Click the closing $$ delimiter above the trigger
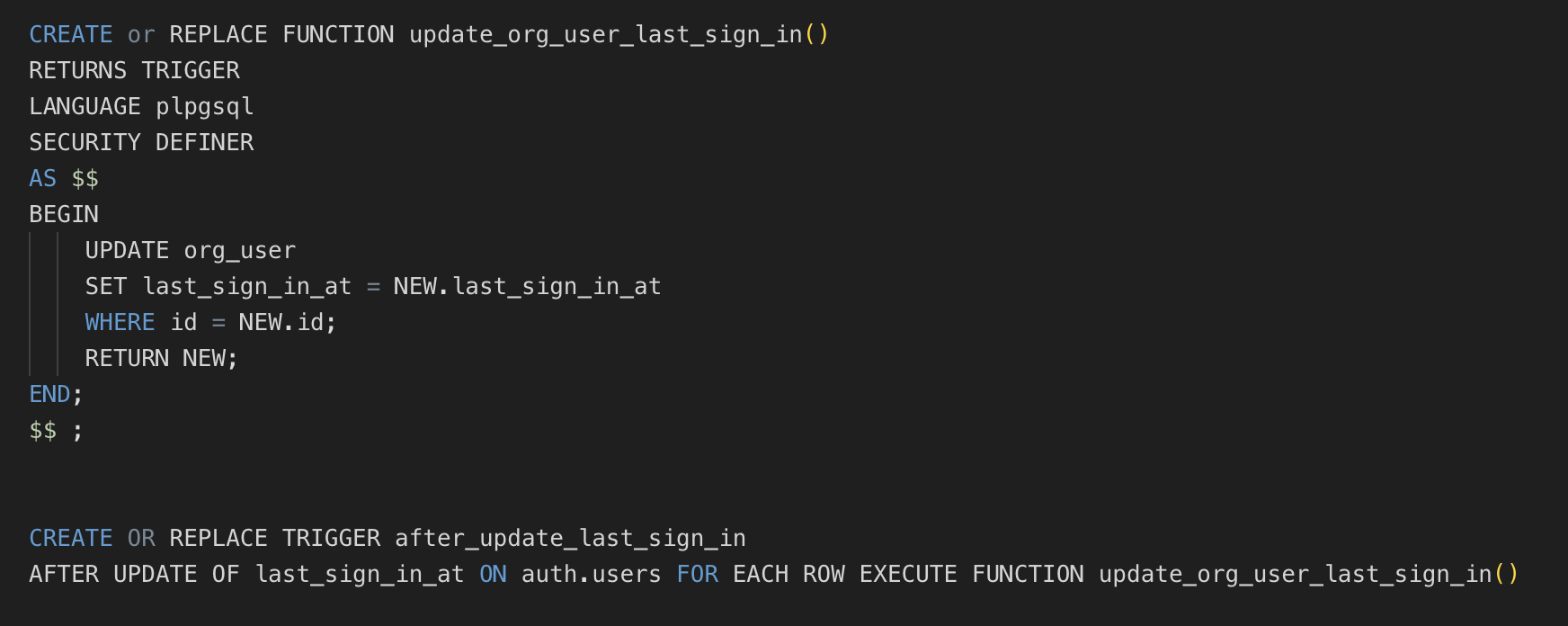The width and height of the screenshot is (1568, 626). [x=42, y=431]
